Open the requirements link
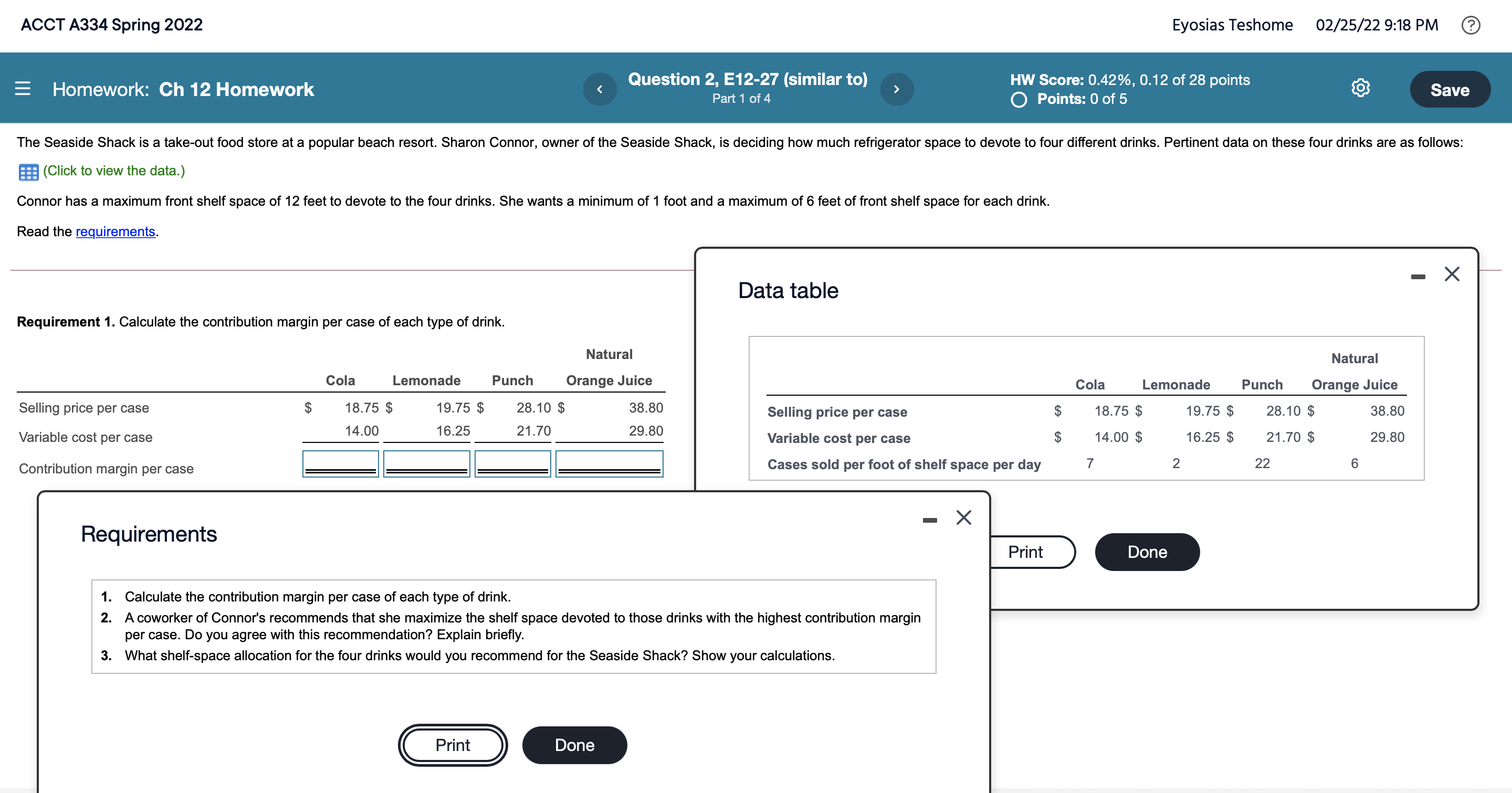1512x793 pixels. pyautogui.click(x=115, y=231)
